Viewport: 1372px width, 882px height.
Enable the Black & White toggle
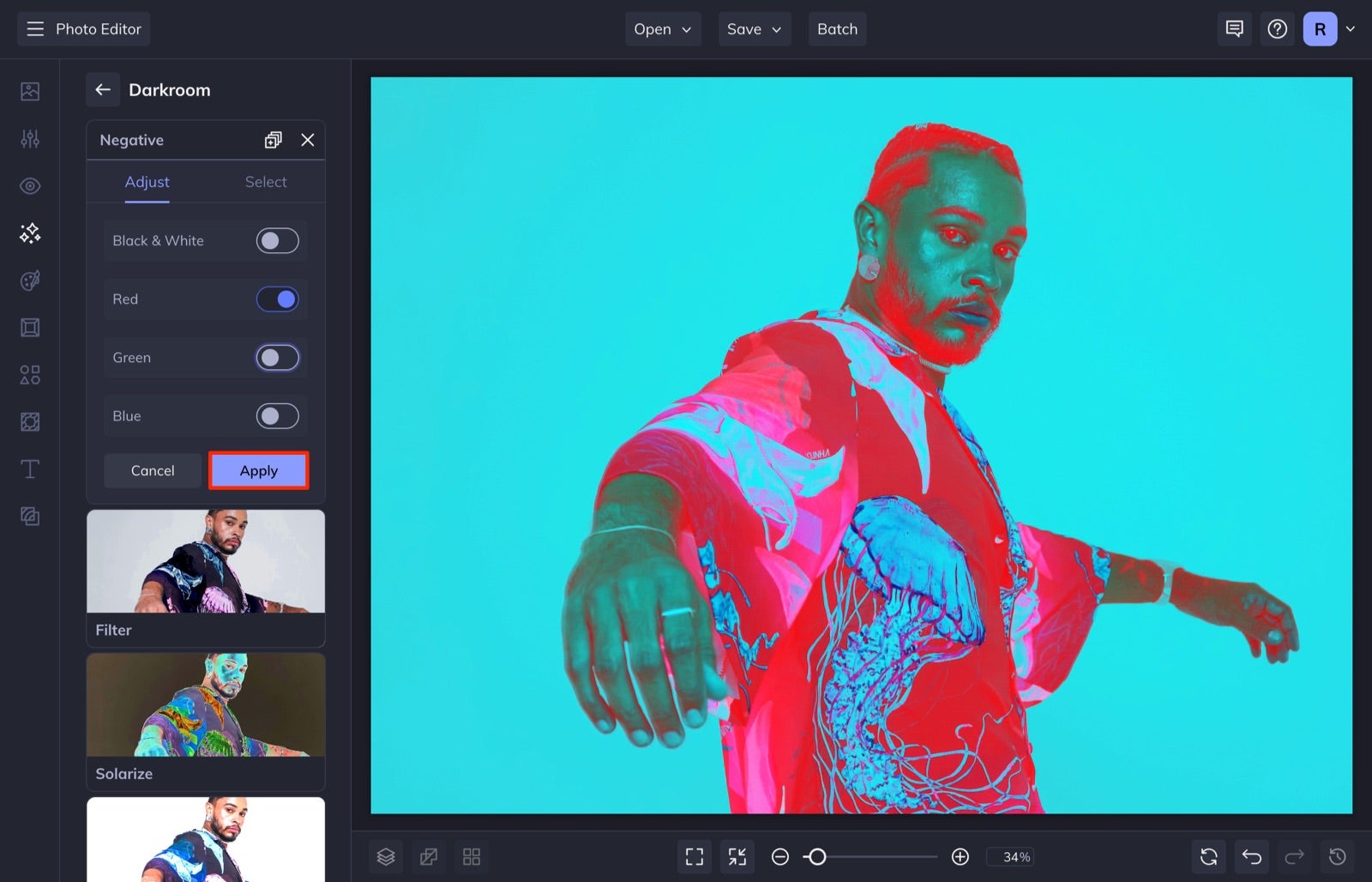(x=276, y=240)
